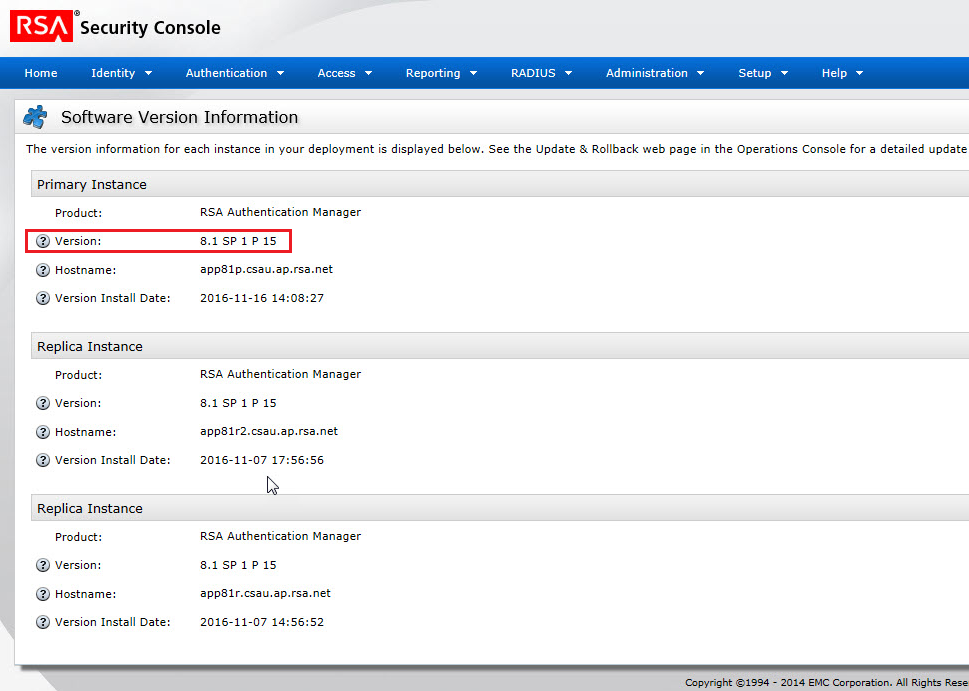
Task: Expand the RADIUS menu
Action: pyautogui.click(x=540, y=73)
